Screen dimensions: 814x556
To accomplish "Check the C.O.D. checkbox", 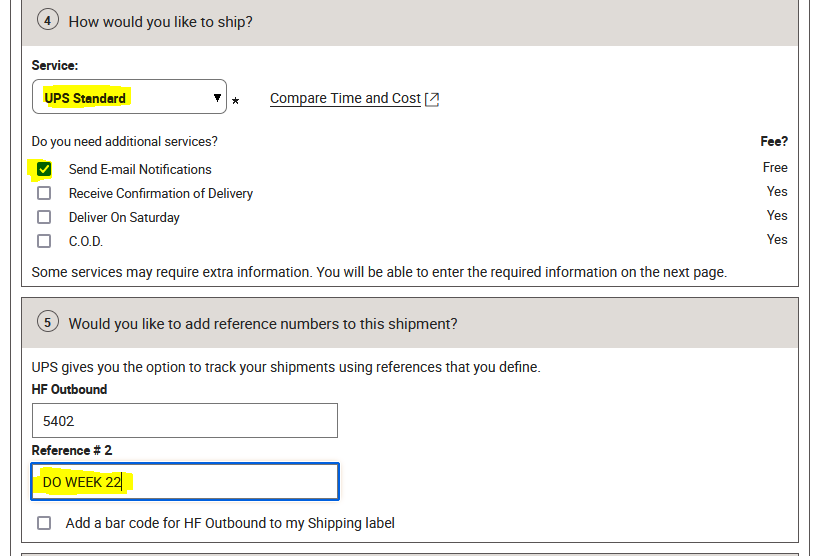I will coord(44,241).
